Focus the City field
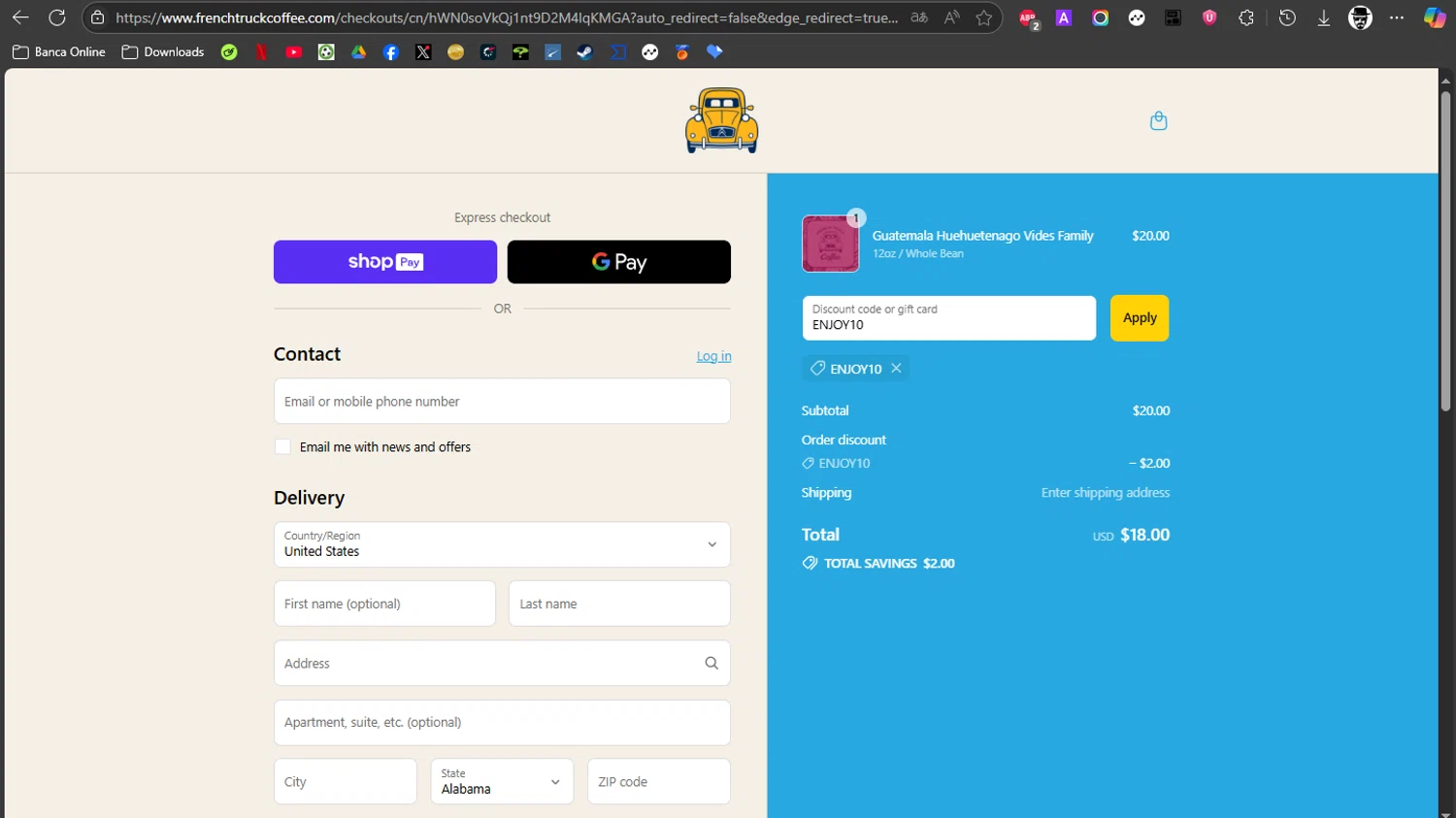The width and height of the screenshot is (1456, 818). [x=345, y=781]
